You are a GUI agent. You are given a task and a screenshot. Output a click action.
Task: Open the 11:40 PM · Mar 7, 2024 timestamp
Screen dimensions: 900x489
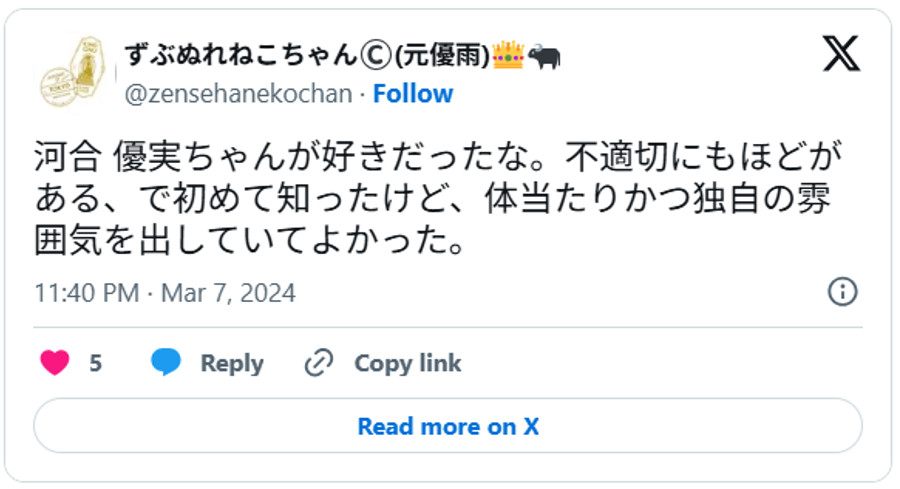(x=165, y=293)
